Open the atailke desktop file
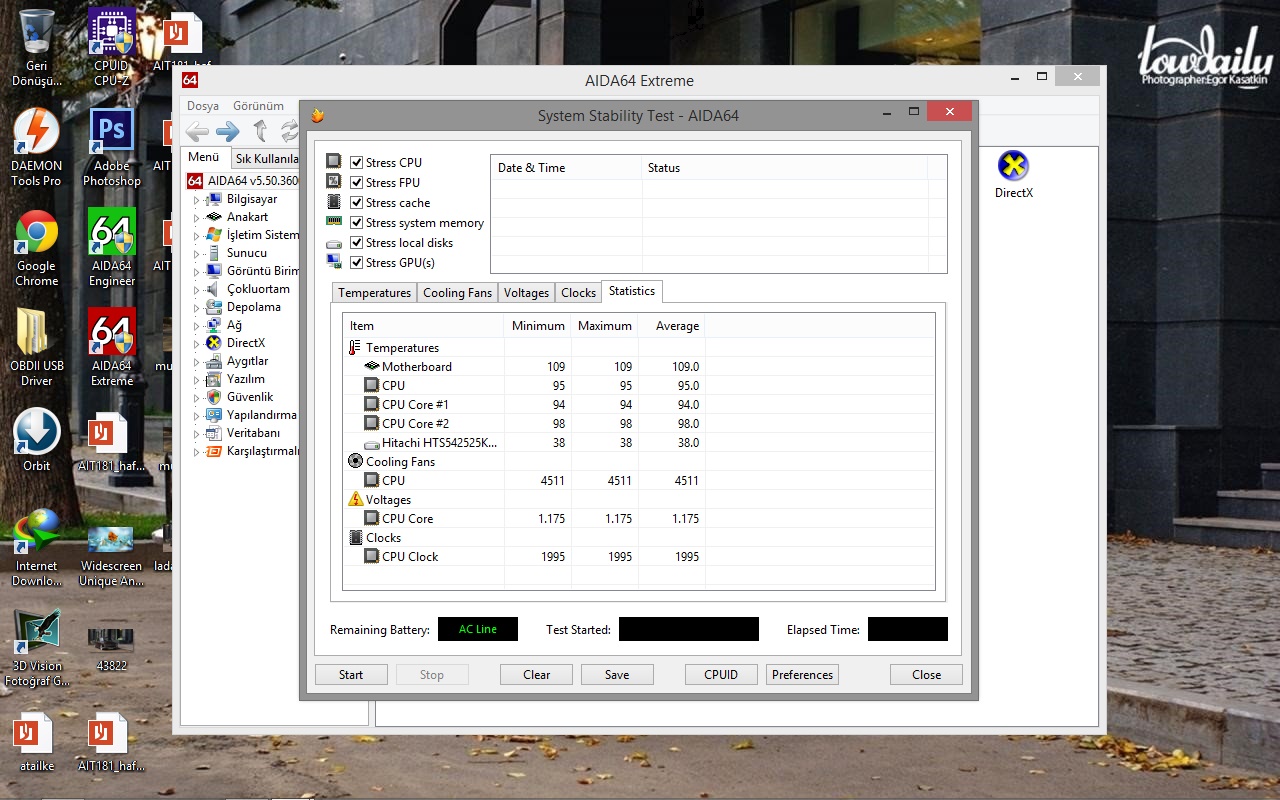 point(37,743)
